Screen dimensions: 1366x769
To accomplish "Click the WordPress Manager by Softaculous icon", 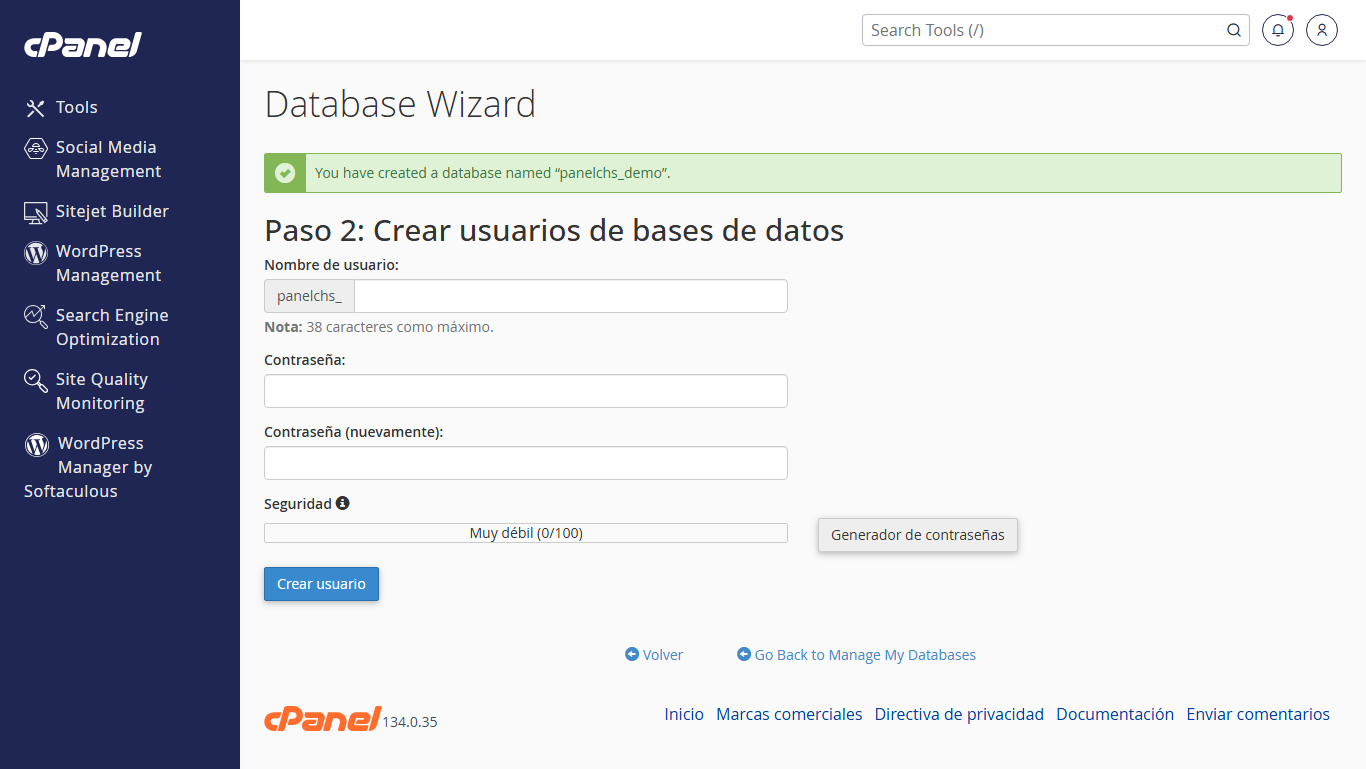I will (x=37, y=444).
